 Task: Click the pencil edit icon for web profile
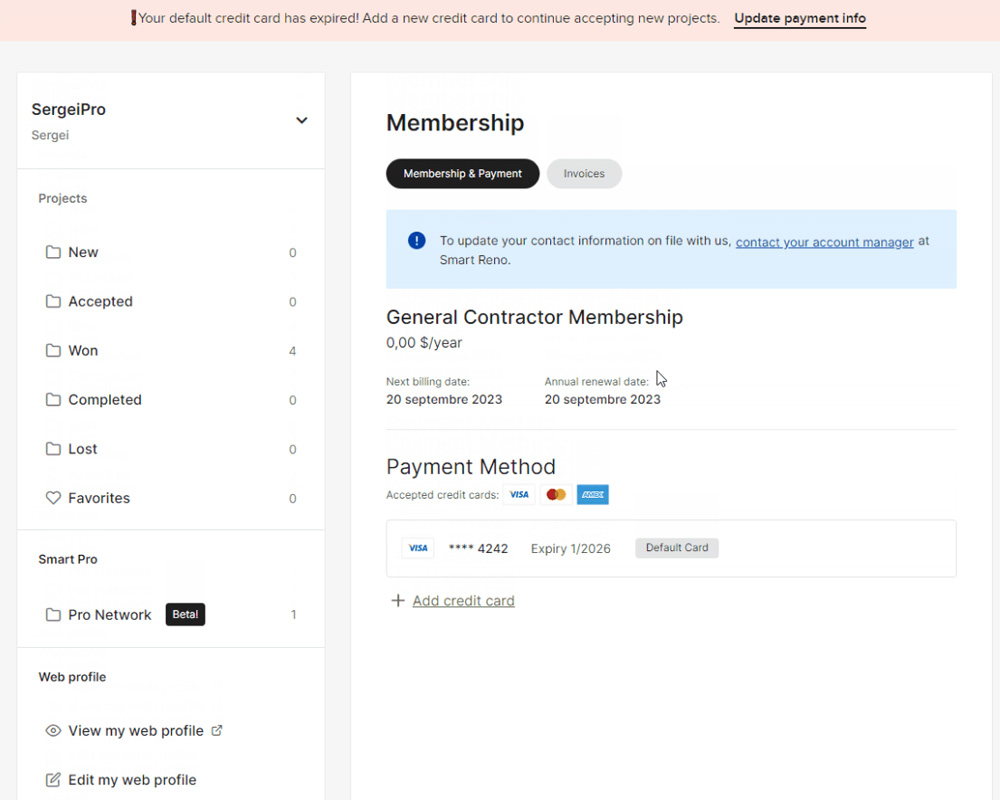(54, 780)
